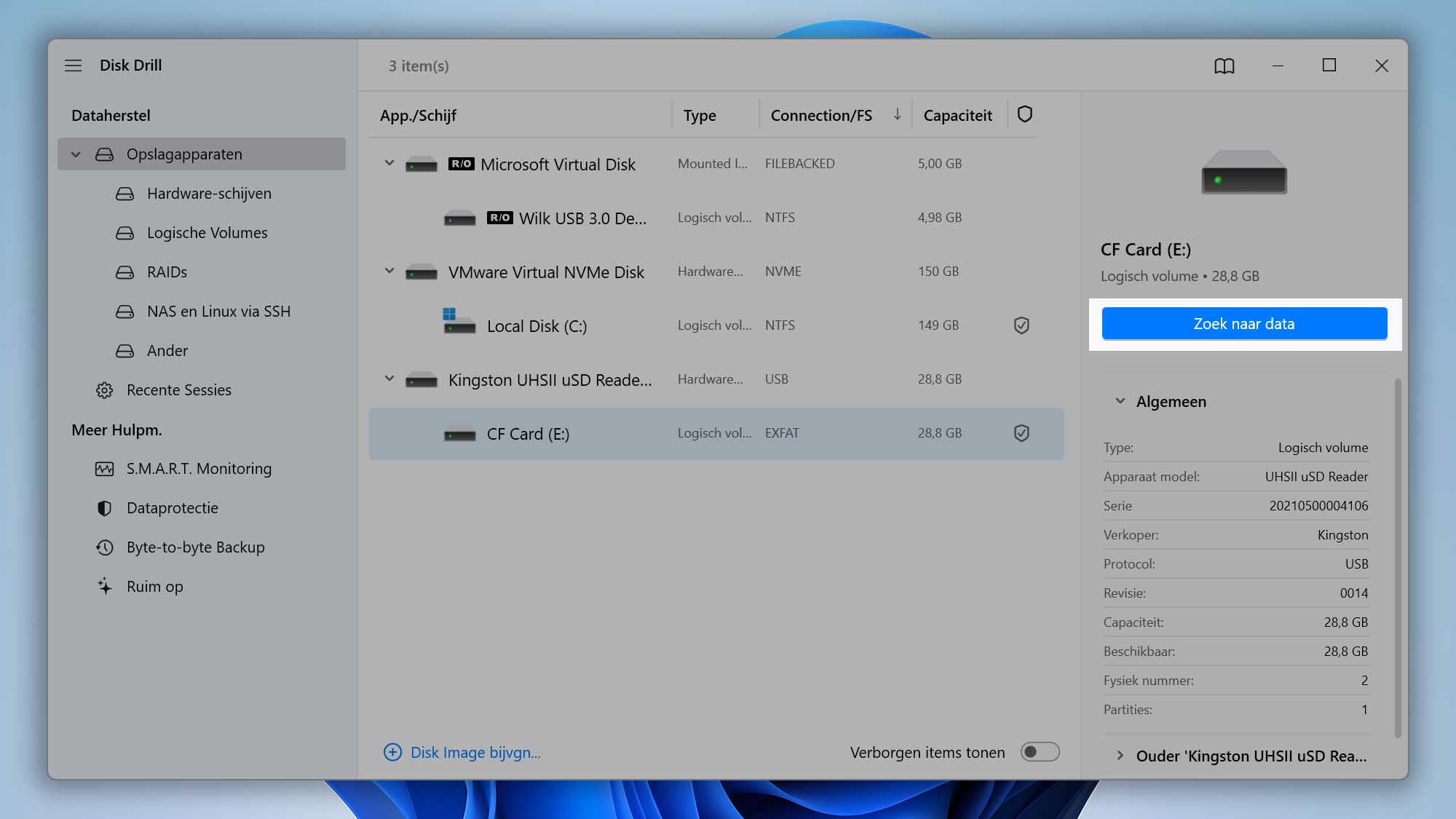The image size is (1456, 819).
Task: Open RAIDs in the sidebar
Action: [x=167, y=272]
